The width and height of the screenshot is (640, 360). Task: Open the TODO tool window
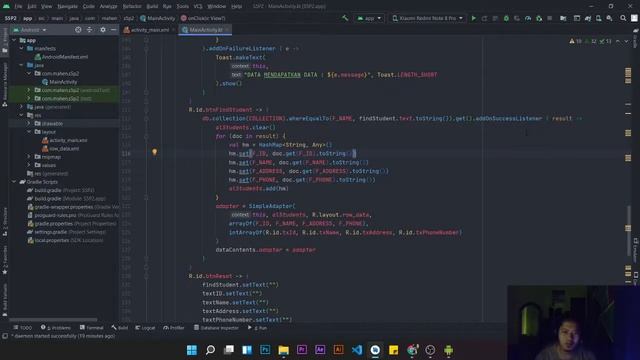click(23, 328)
